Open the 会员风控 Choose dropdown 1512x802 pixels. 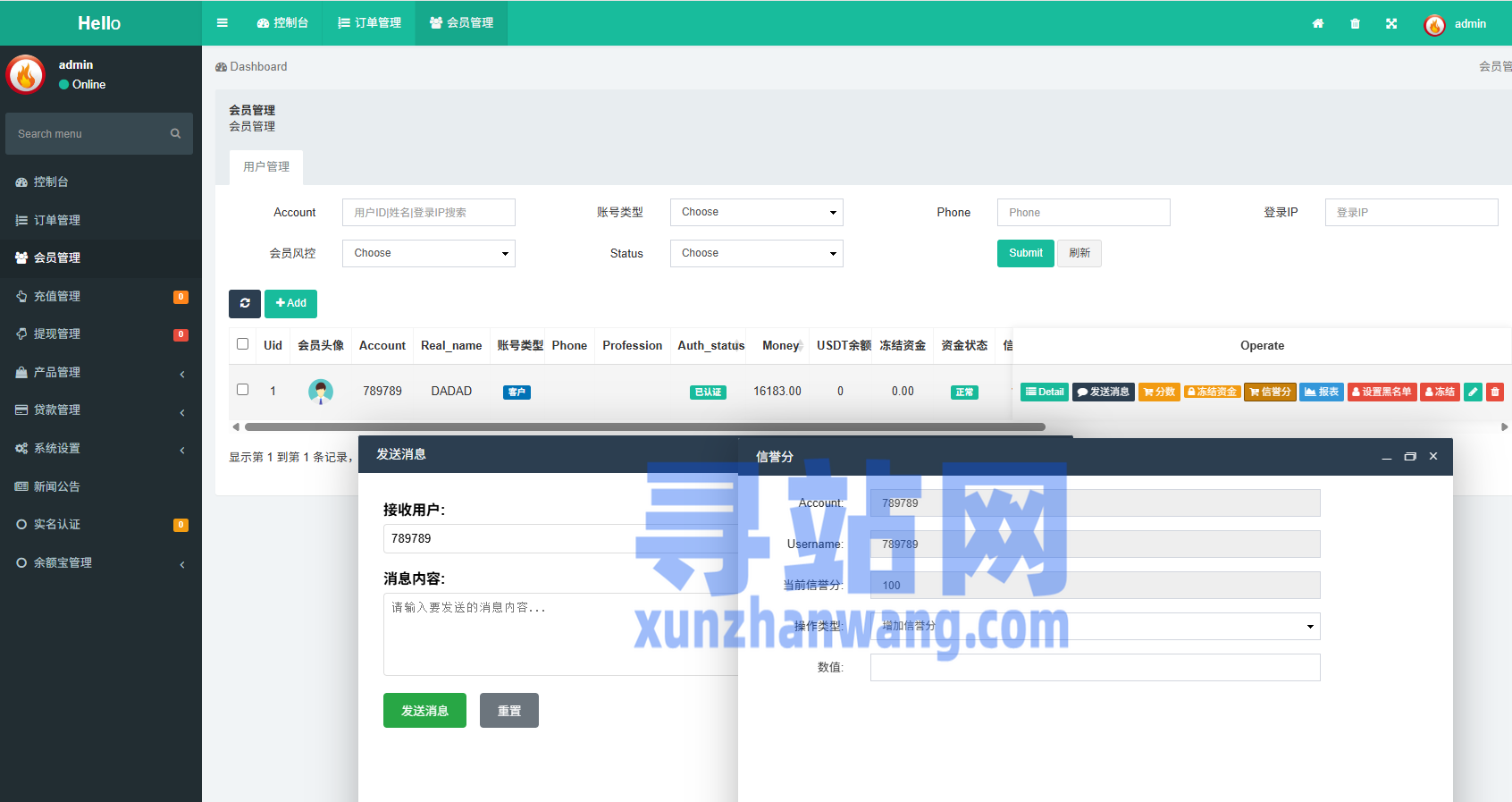(x=429, y=253)
